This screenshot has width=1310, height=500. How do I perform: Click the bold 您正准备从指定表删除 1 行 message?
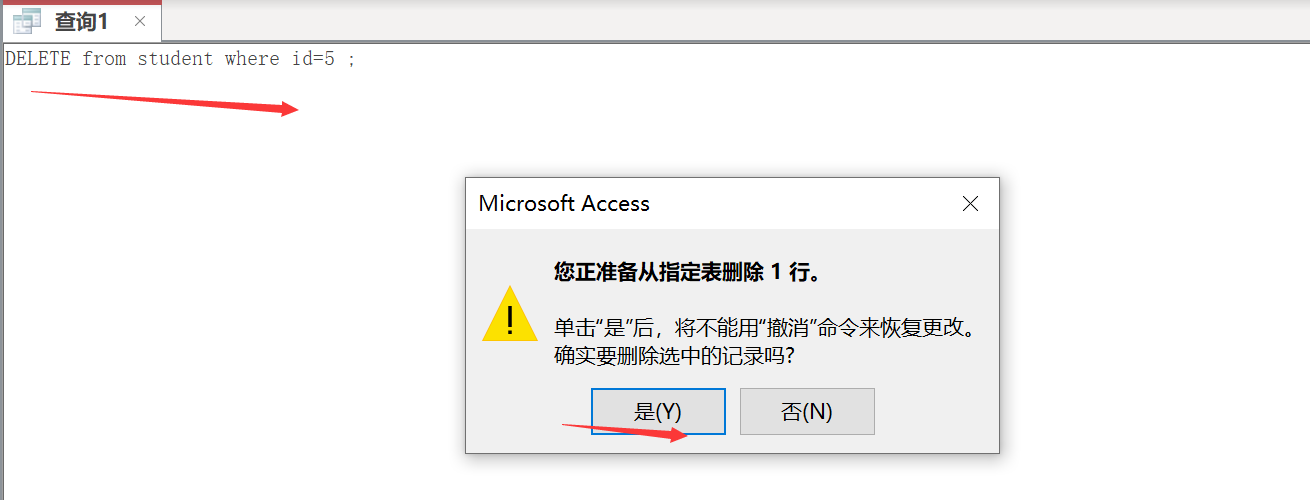tap(688, 272)
